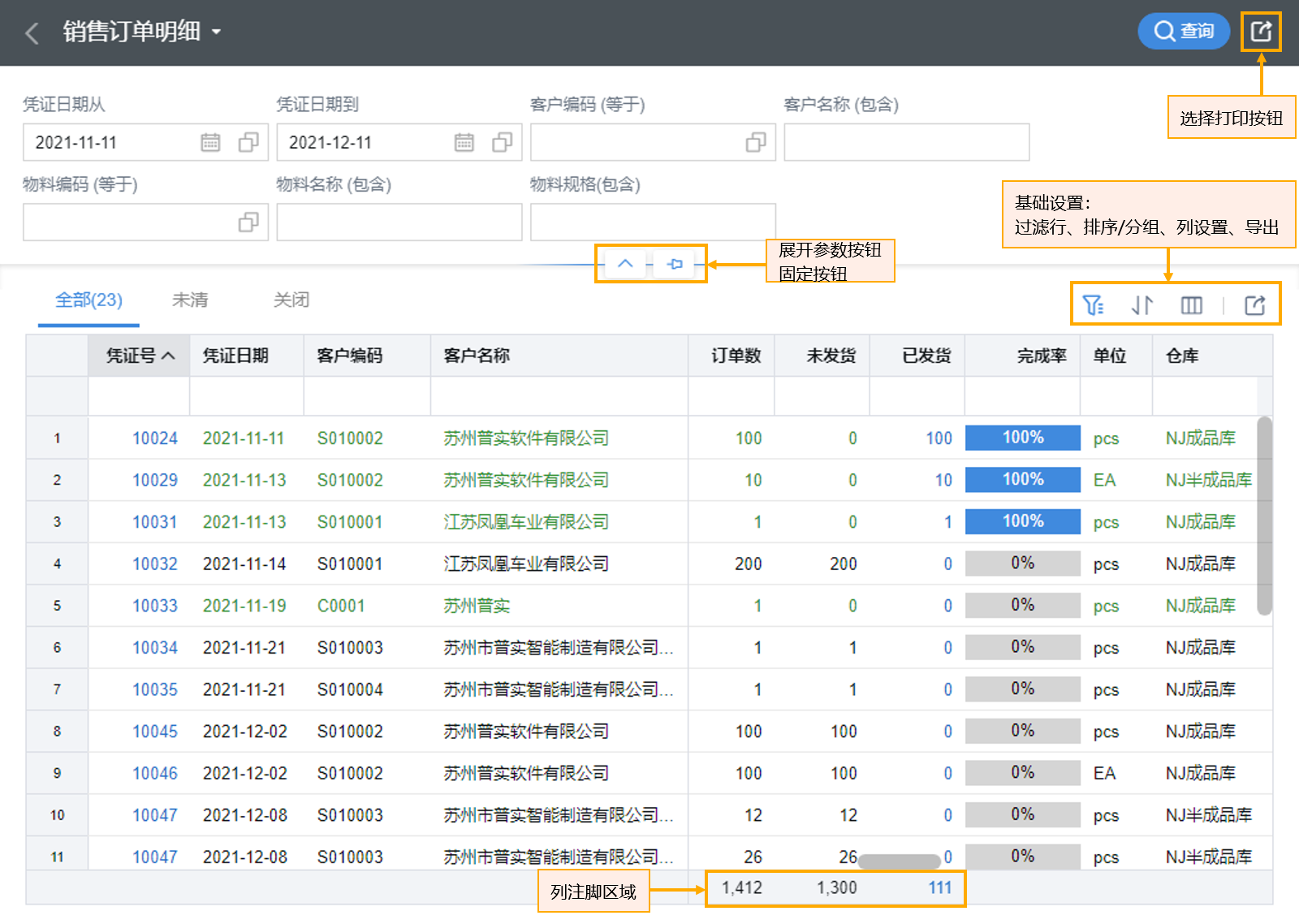Select customer code C0001
1299x924 pixels.
341,606
